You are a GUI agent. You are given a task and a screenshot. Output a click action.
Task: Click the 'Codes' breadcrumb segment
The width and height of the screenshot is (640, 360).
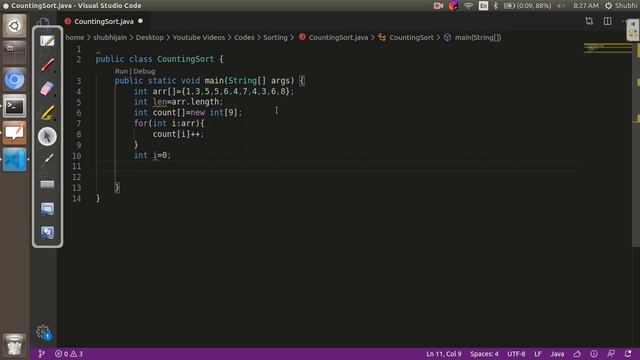click(x=244, y=38)
